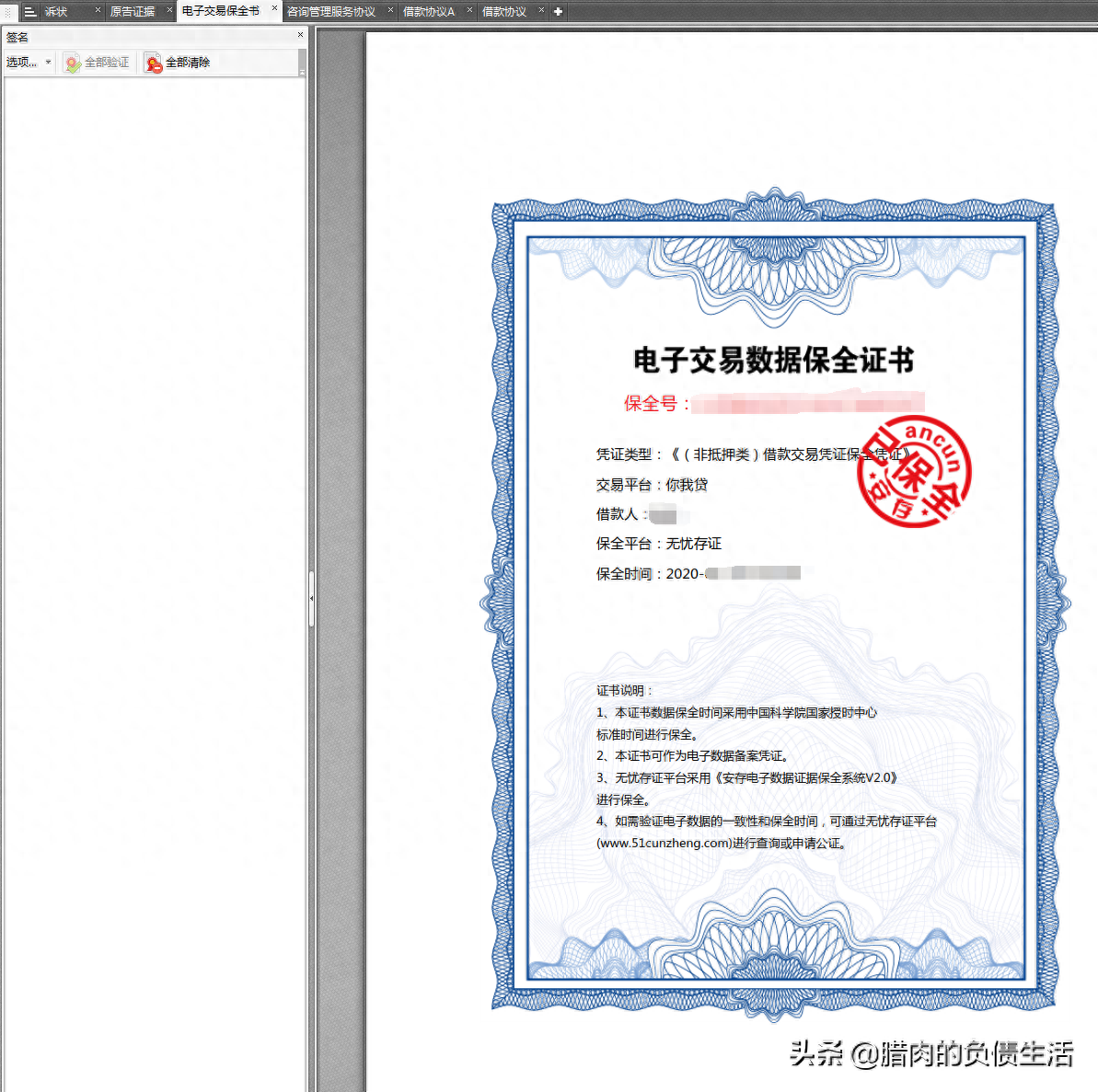Close the 借款协议A tab
This screenshot has width=1098, height=1092.
tap(469, 10)
